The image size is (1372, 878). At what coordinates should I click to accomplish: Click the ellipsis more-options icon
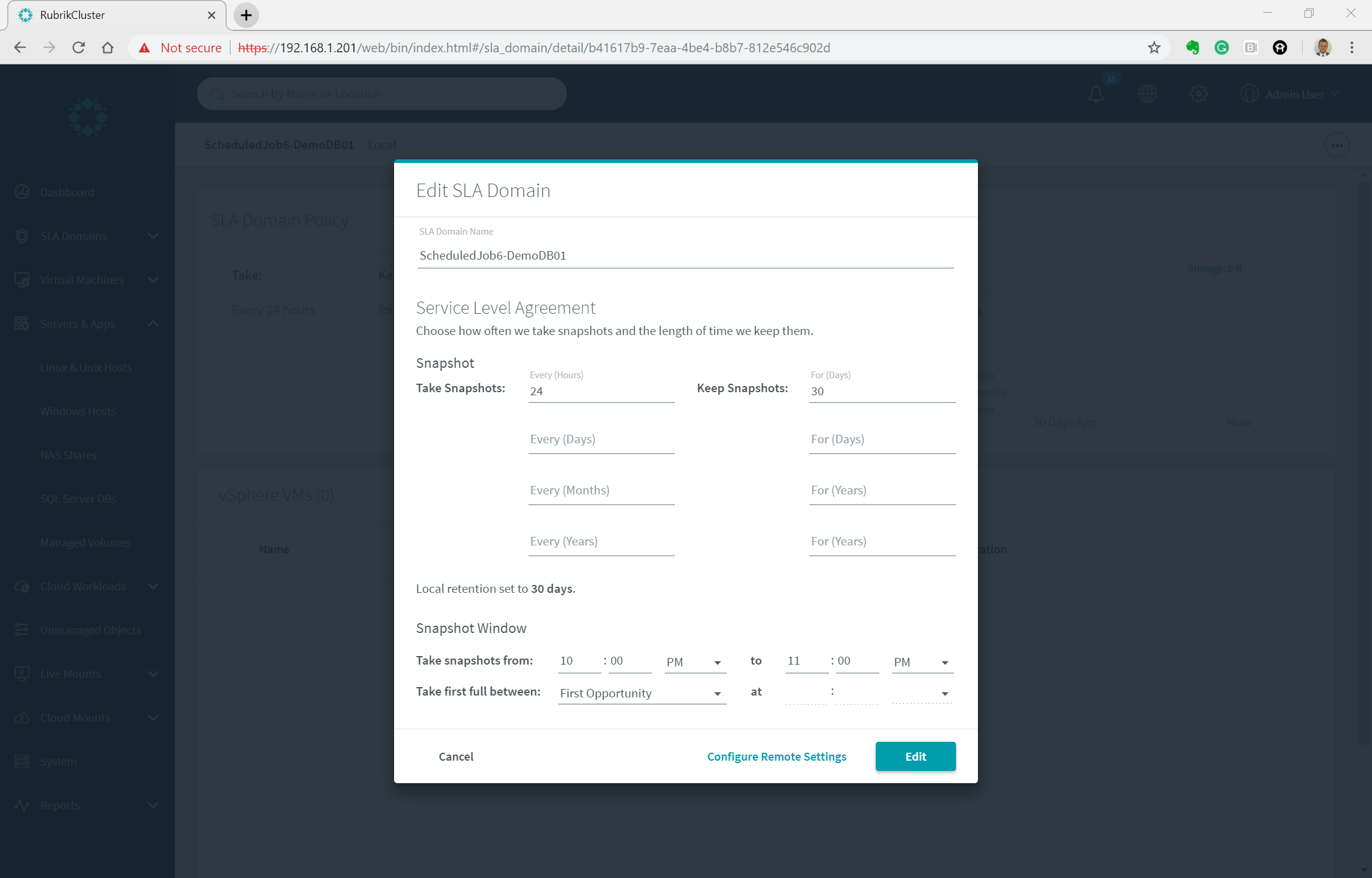[x=1337, y=145]
